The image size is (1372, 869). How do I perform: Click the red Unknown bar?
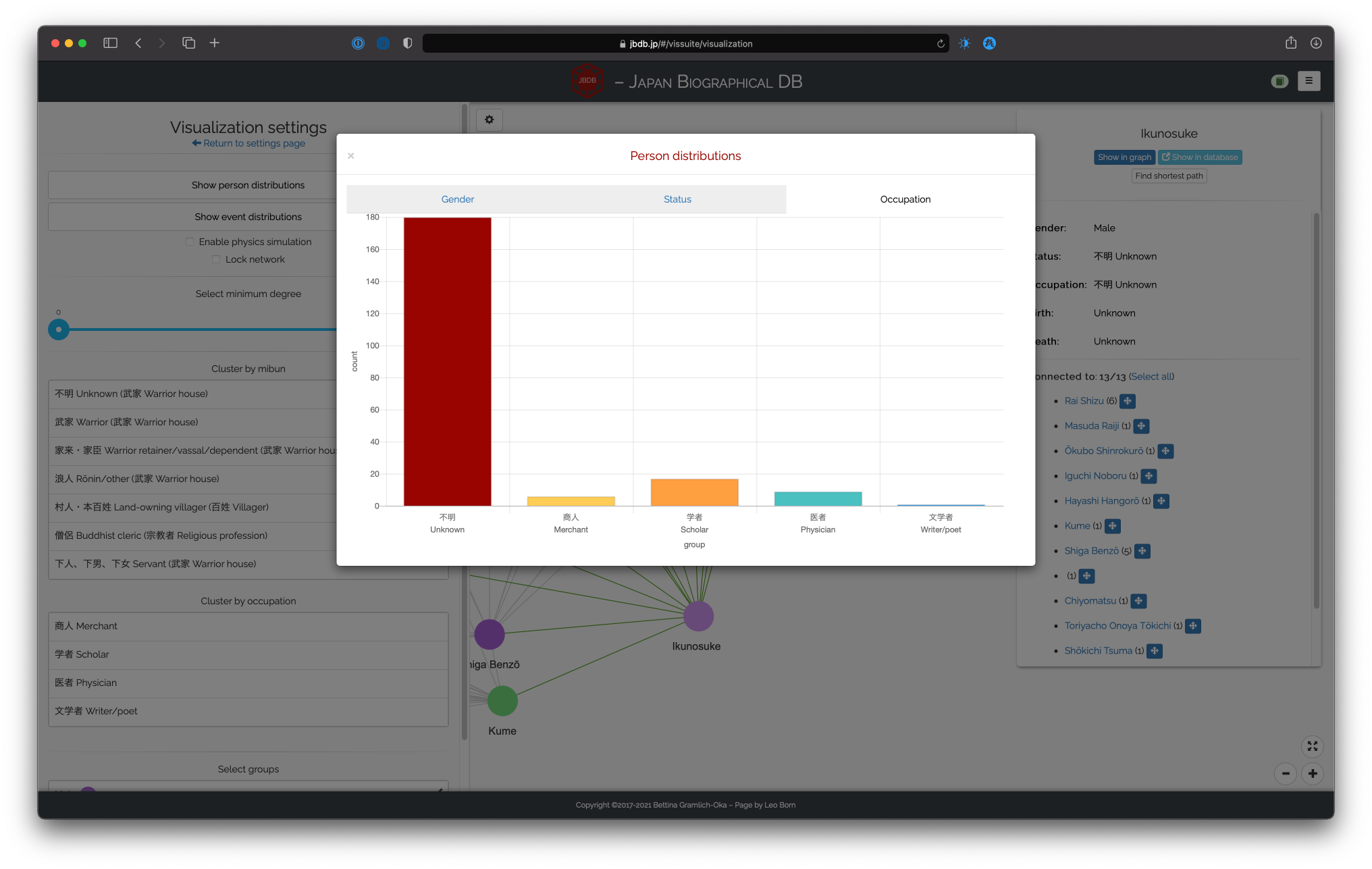[447, 362]
